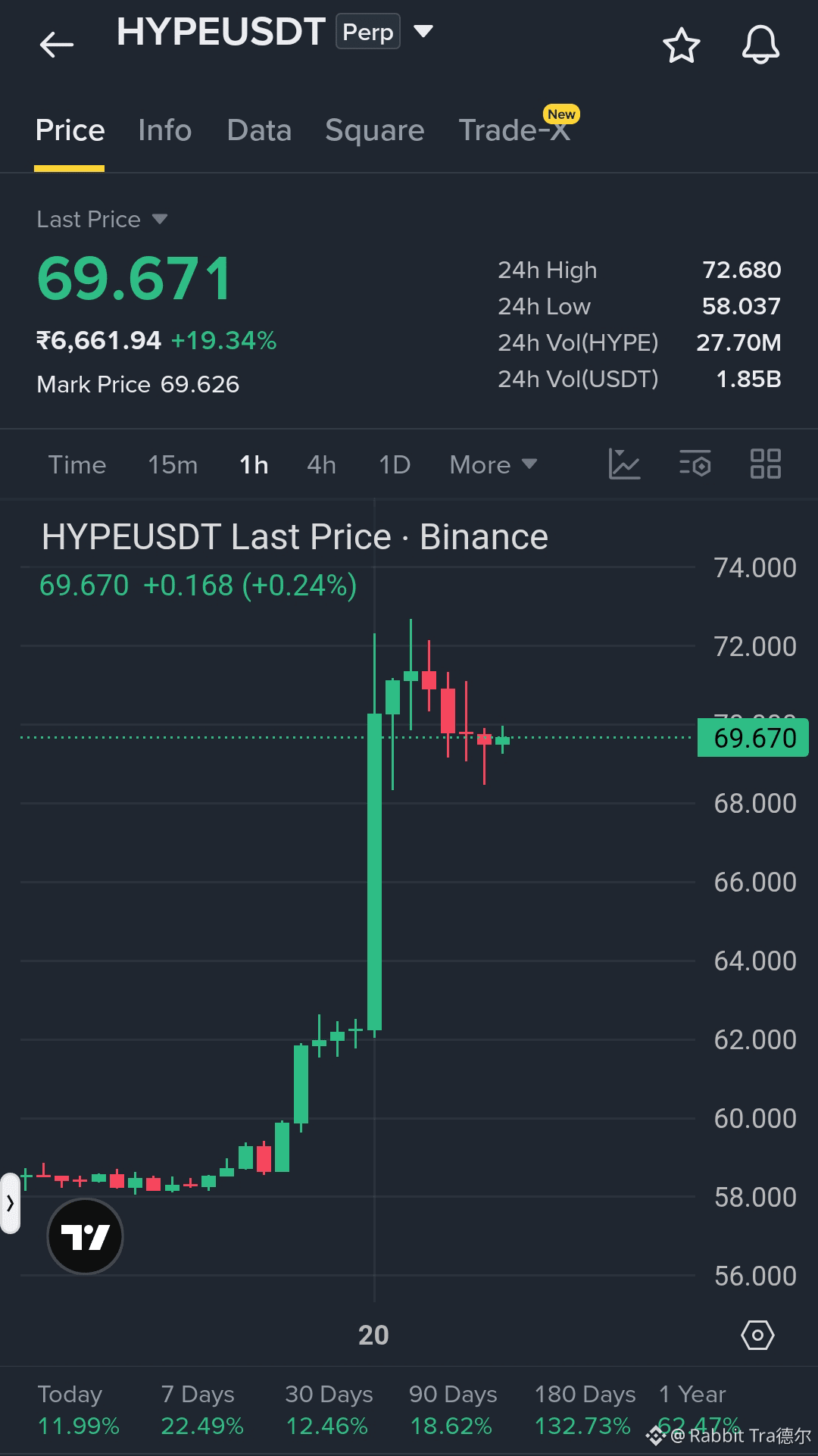The height and width of the screenshot is (1456, 818).
Task: Tap the date marker 20 on axis
Action: coord(373,1335)
